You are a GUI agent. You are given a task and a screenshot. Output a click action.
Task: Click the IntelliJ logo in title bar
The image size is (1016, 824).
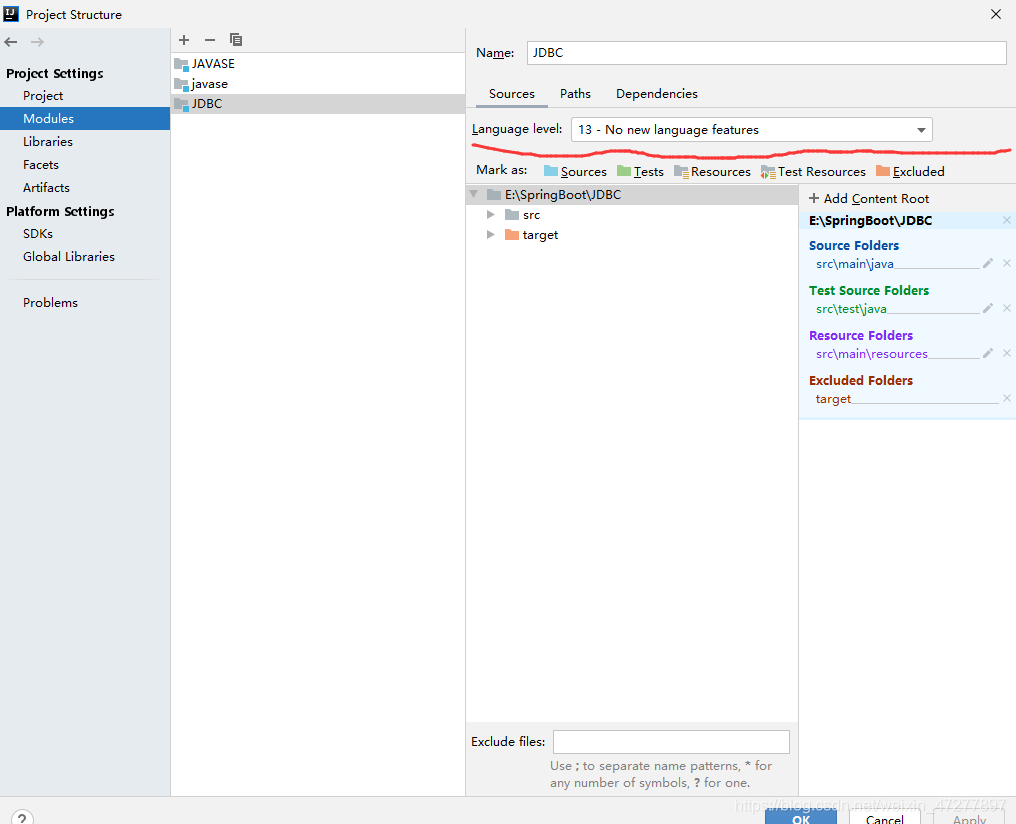(11, 14)
